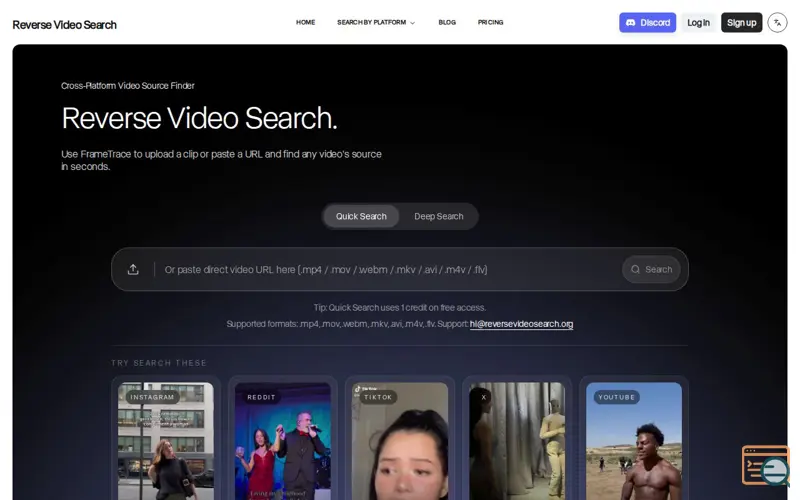This screenshot has width=800, height=500.
Task: Open the X sample video thumbnail
Action: (x=517, y=441)
